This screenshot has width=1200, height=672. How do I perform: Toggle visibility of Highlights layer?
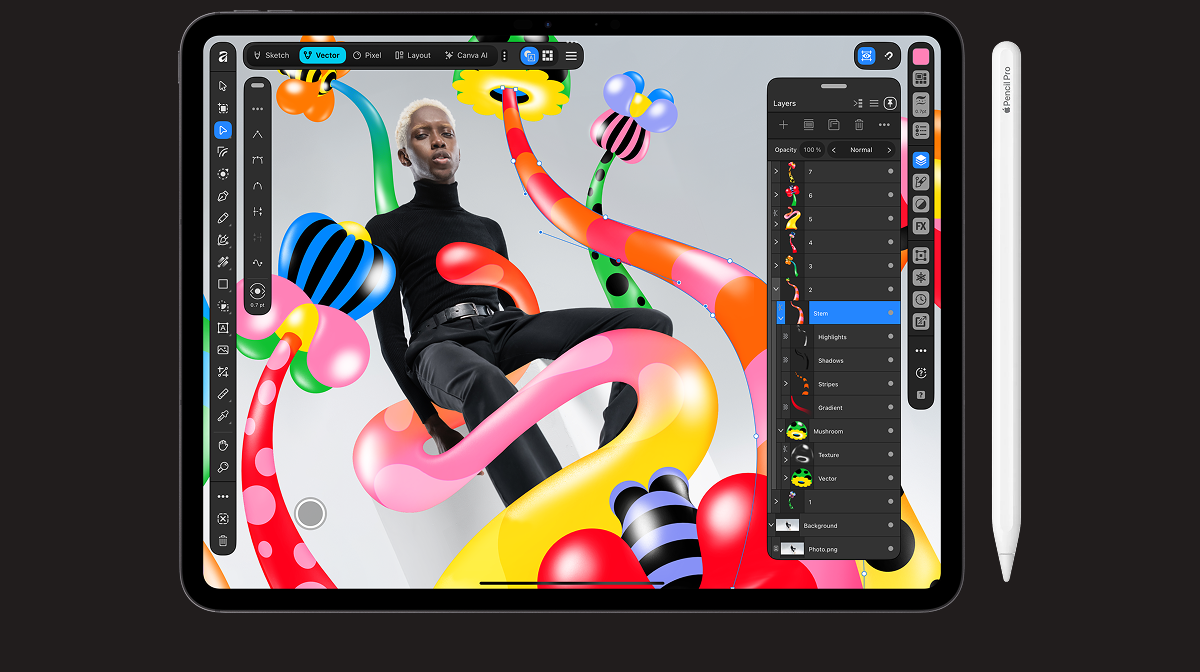coord(891,337)
